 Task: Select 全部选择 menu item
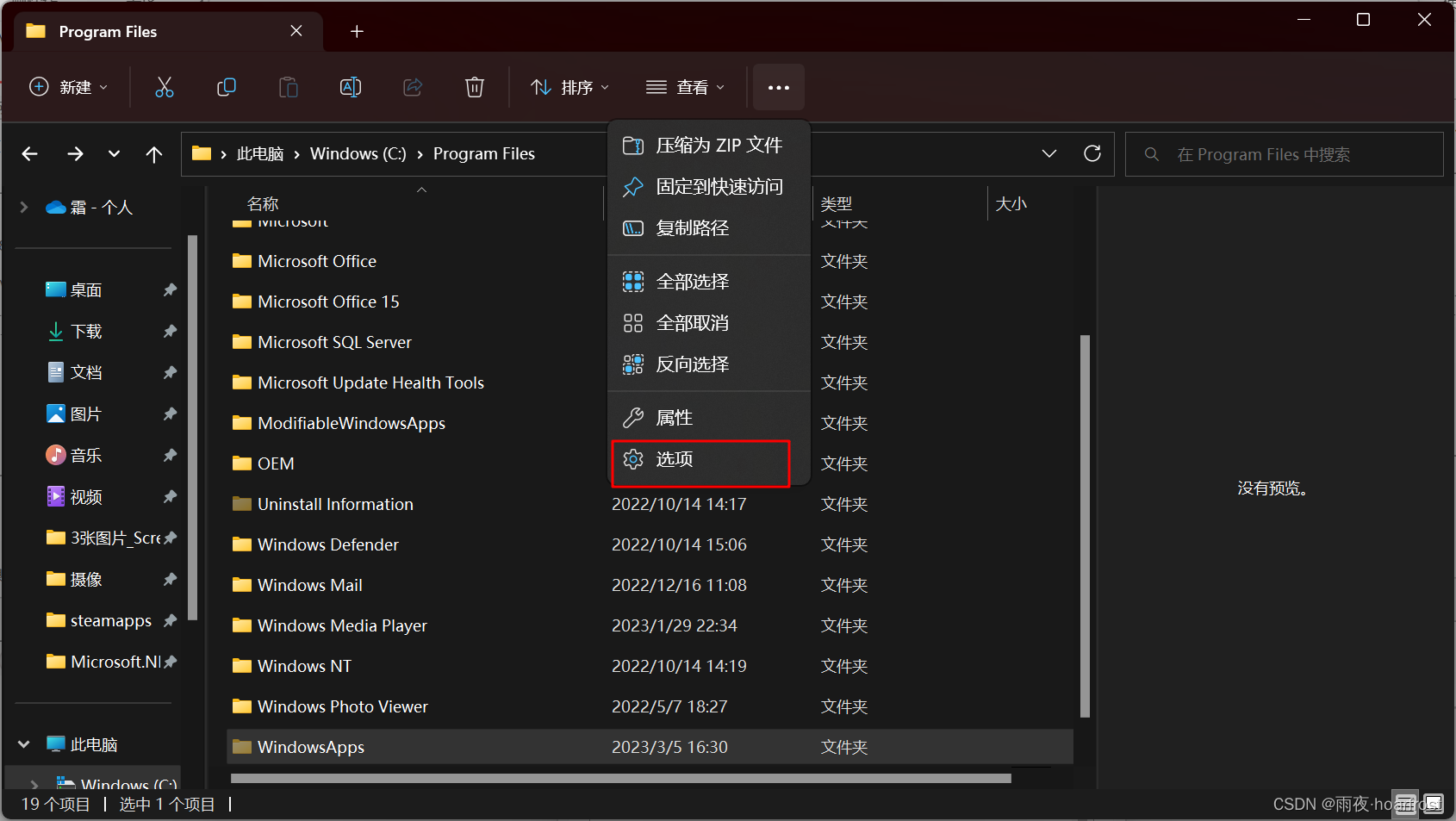click(x=709, y=282)
